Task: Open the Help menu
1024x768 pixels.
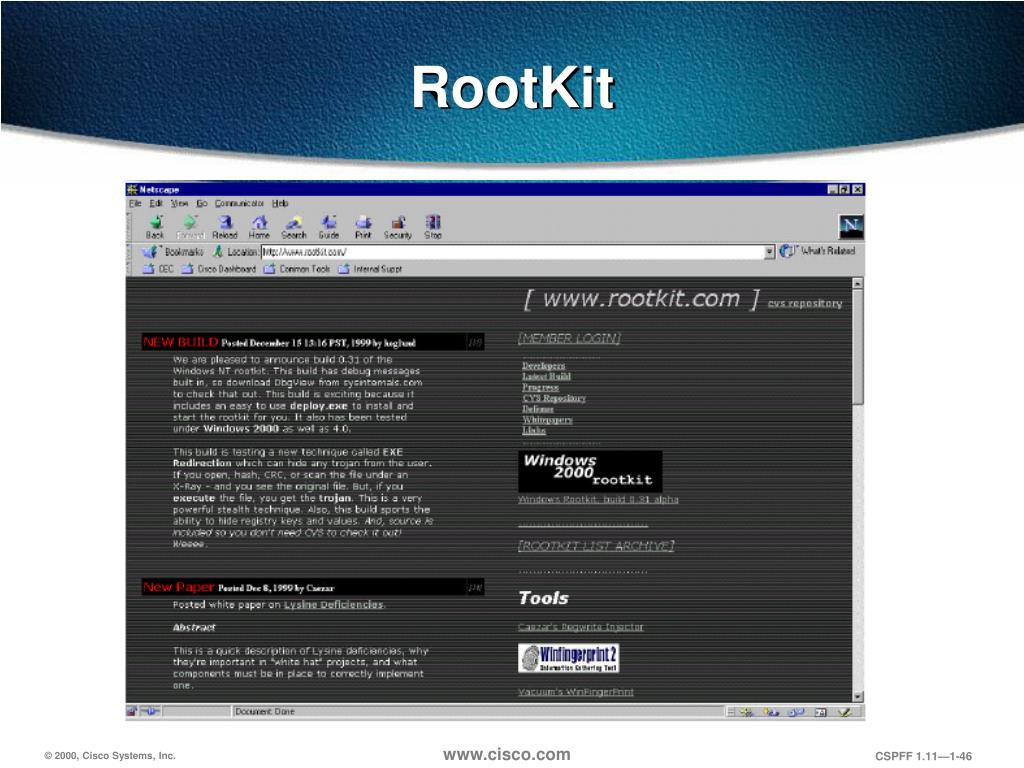Action: coord(280,204)
